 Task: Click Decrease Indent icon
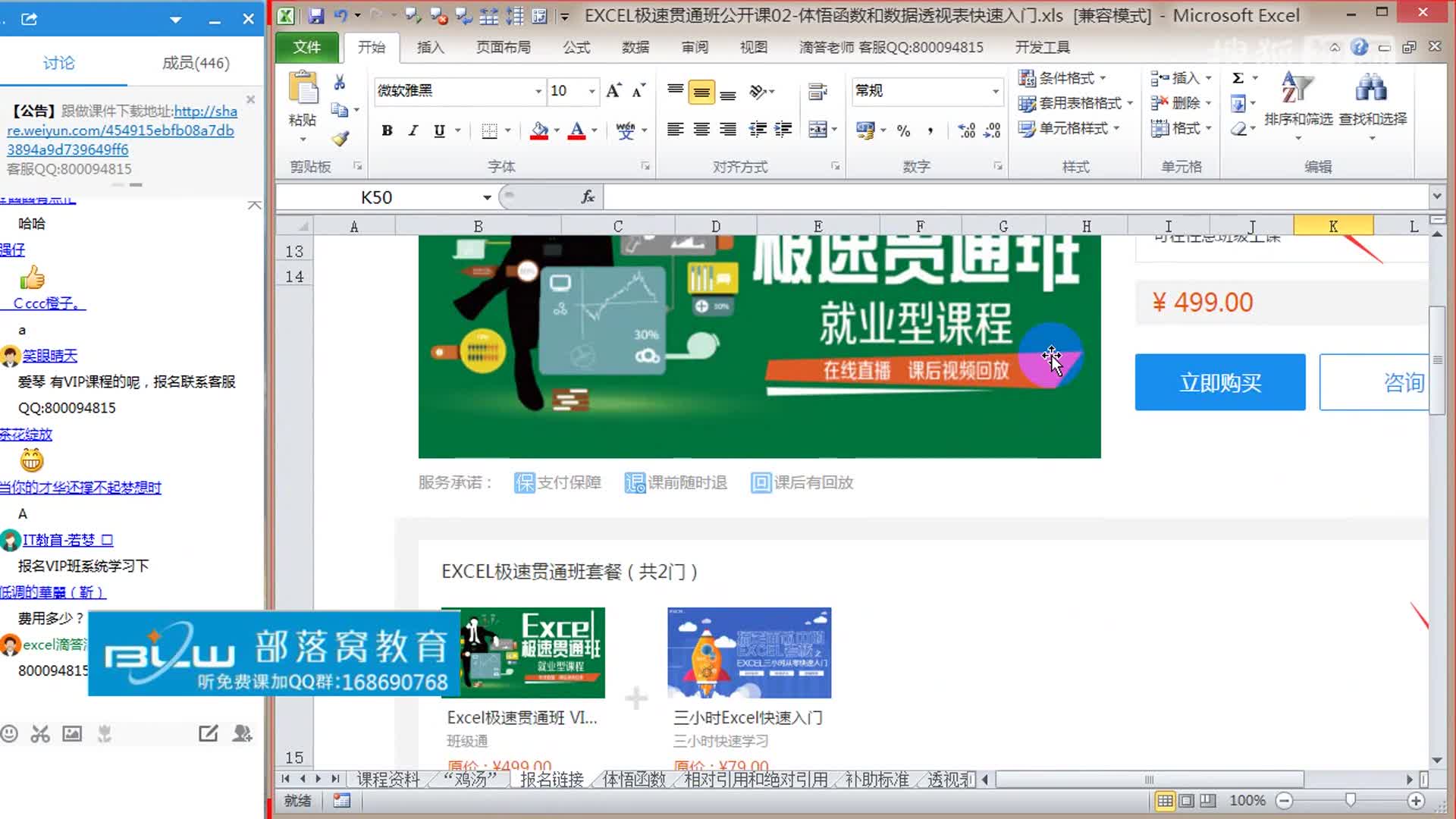(x=758, y=130)
